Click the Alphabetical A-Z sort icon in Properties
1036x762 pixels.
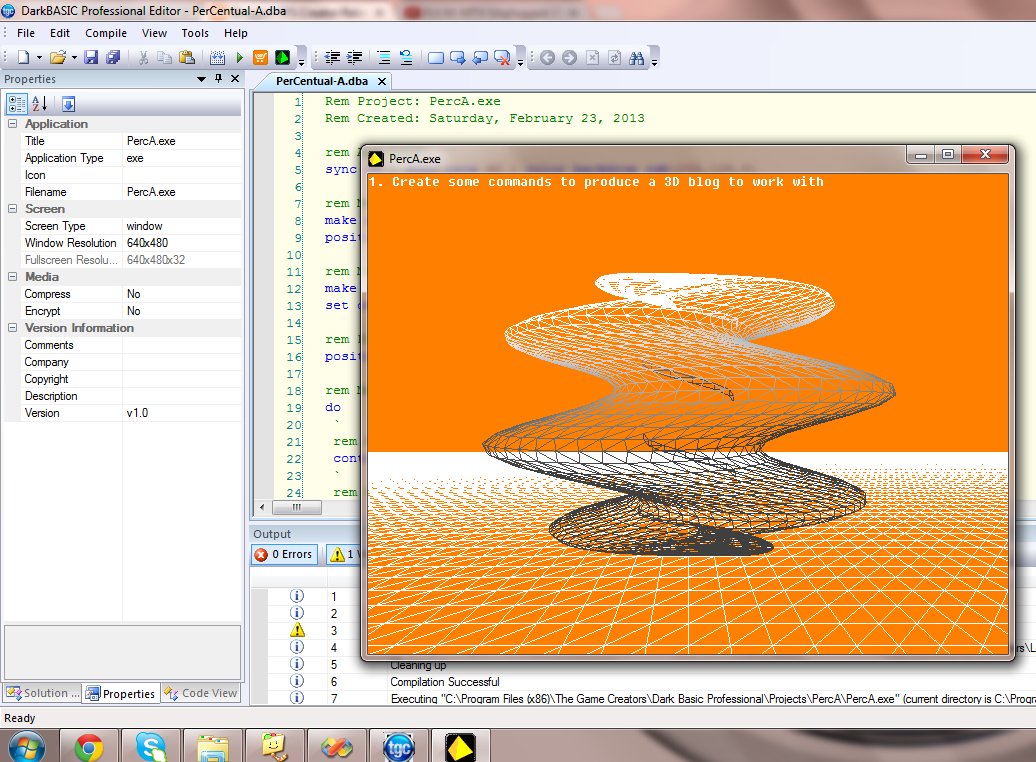point(40,103)
